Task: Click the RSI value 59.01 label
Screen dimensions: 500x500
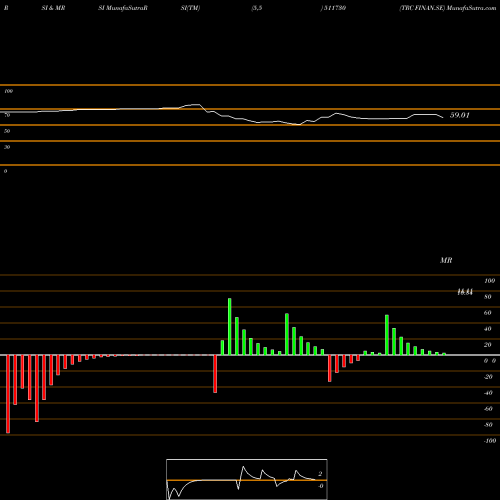Action: tap(460, 115)
